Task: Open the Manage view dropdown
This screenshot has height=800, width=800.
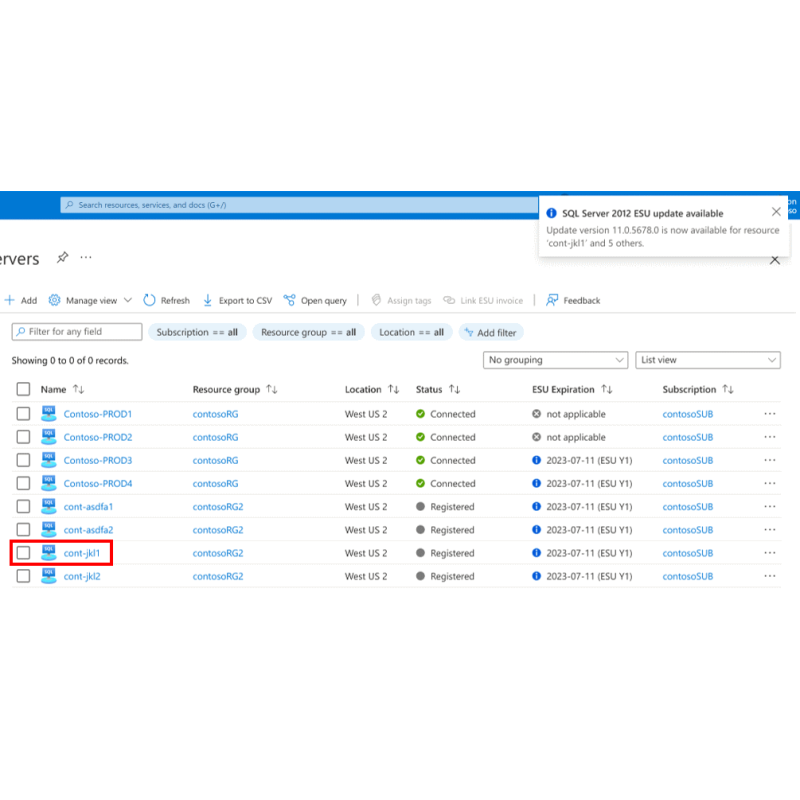Action: coord(90,301)
